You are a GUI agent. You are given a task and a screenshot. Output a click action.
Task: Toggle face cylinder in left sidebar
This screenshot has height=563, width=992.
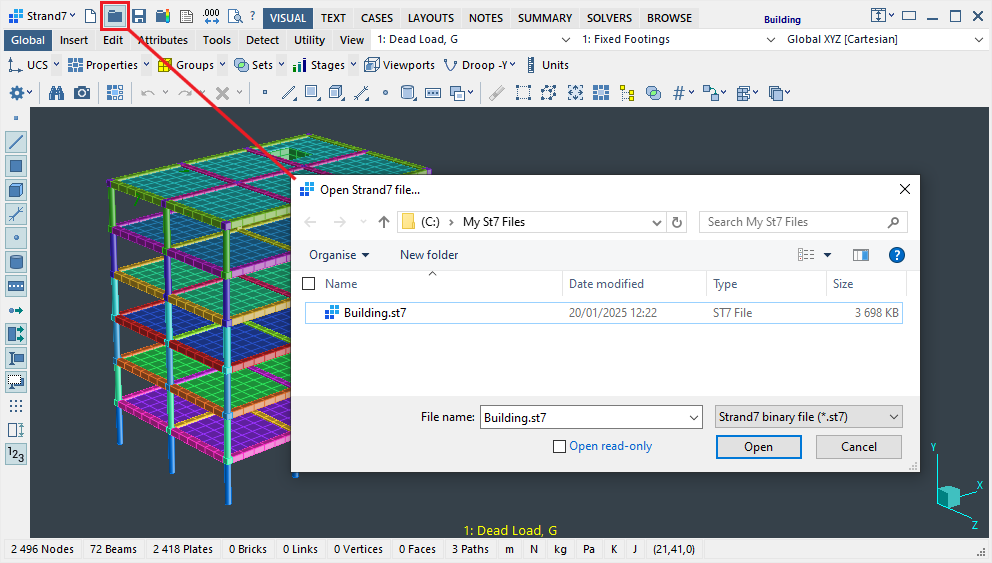click(16, 262)
